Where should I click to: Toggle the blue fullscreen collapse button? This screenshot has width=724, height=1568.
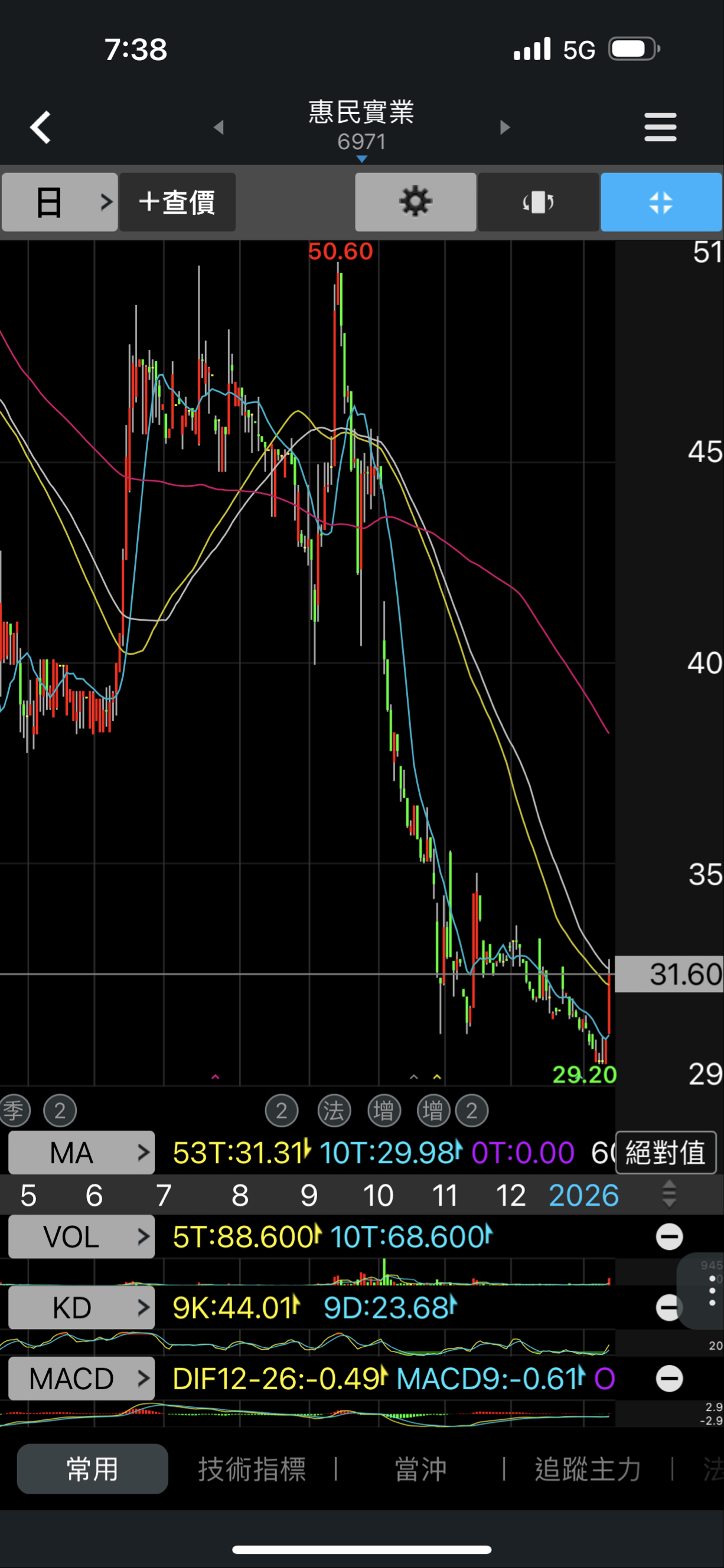(661, 201)
